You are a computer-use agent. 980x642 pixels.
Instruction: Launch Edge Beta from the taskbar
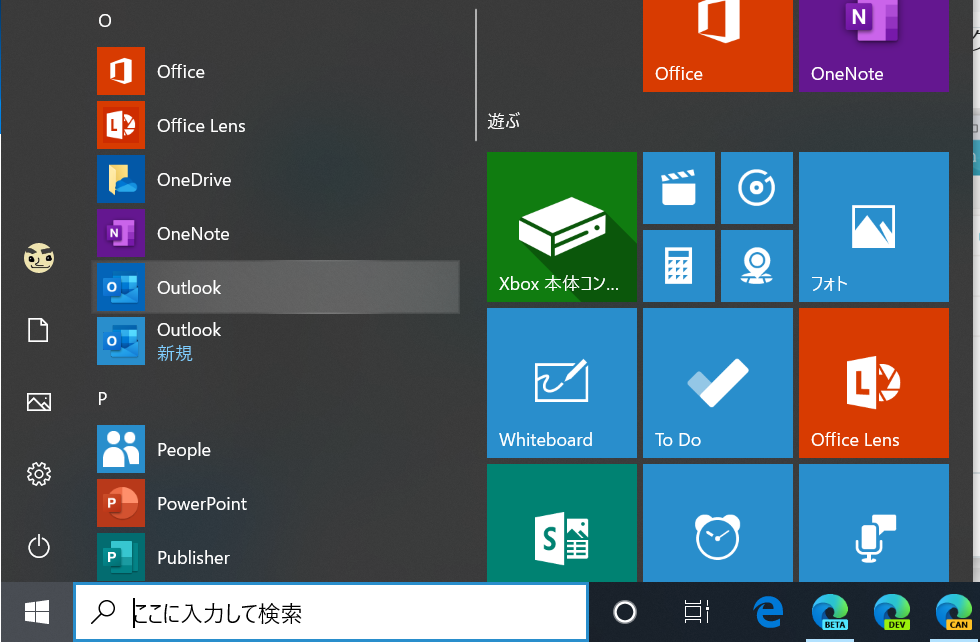pyautogui.click(x=830, y=612)
